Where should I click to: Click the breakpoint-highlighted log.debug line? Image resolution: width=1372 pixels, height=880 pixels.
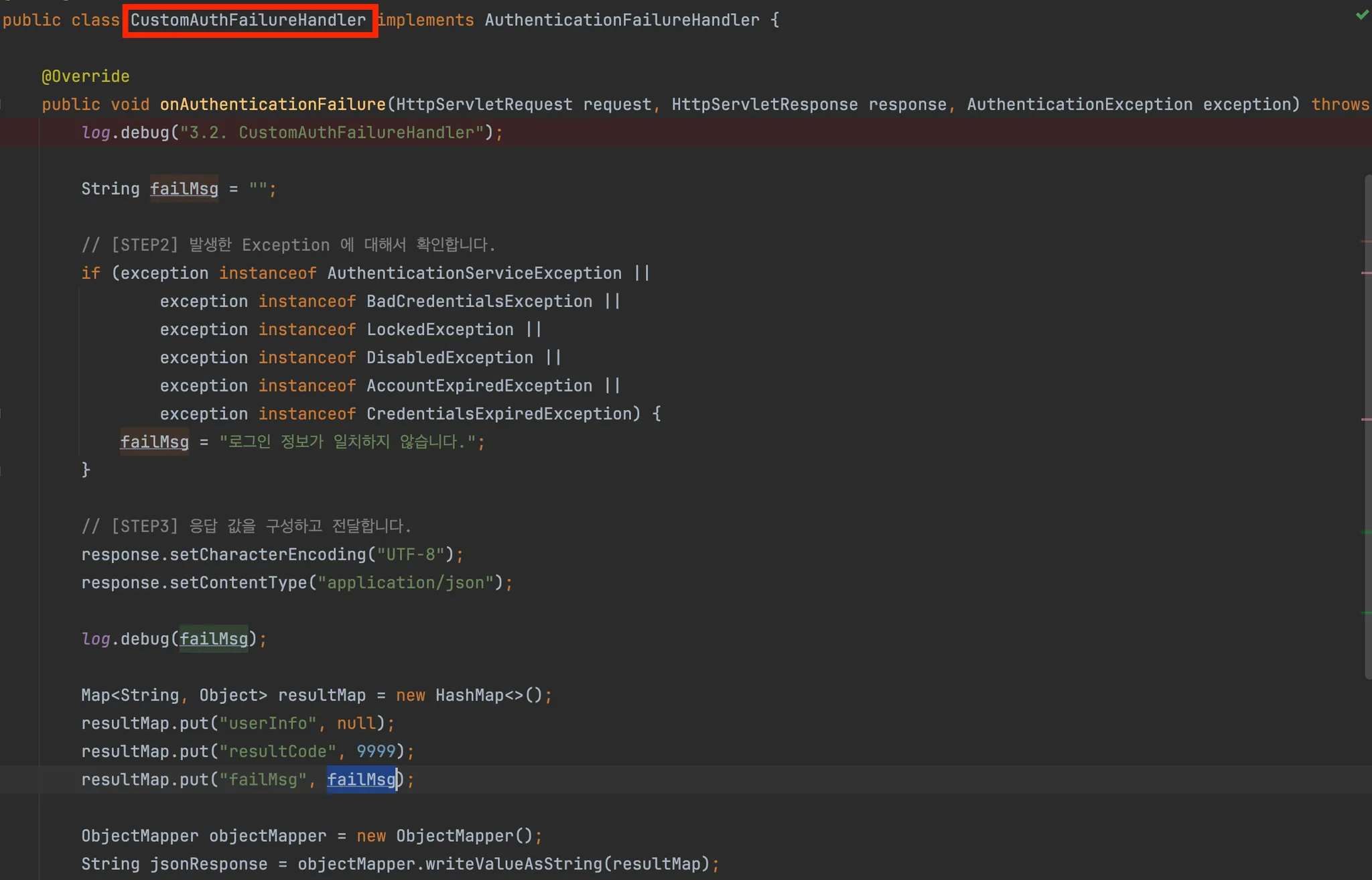tap(291, 133)
